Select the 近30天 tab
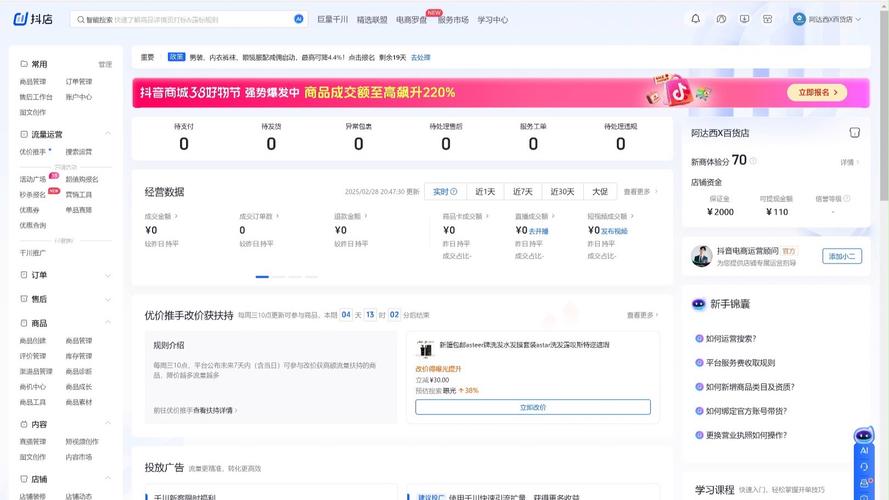The height and width of the screenshot is (500, 889). click(x=562, y=192)
